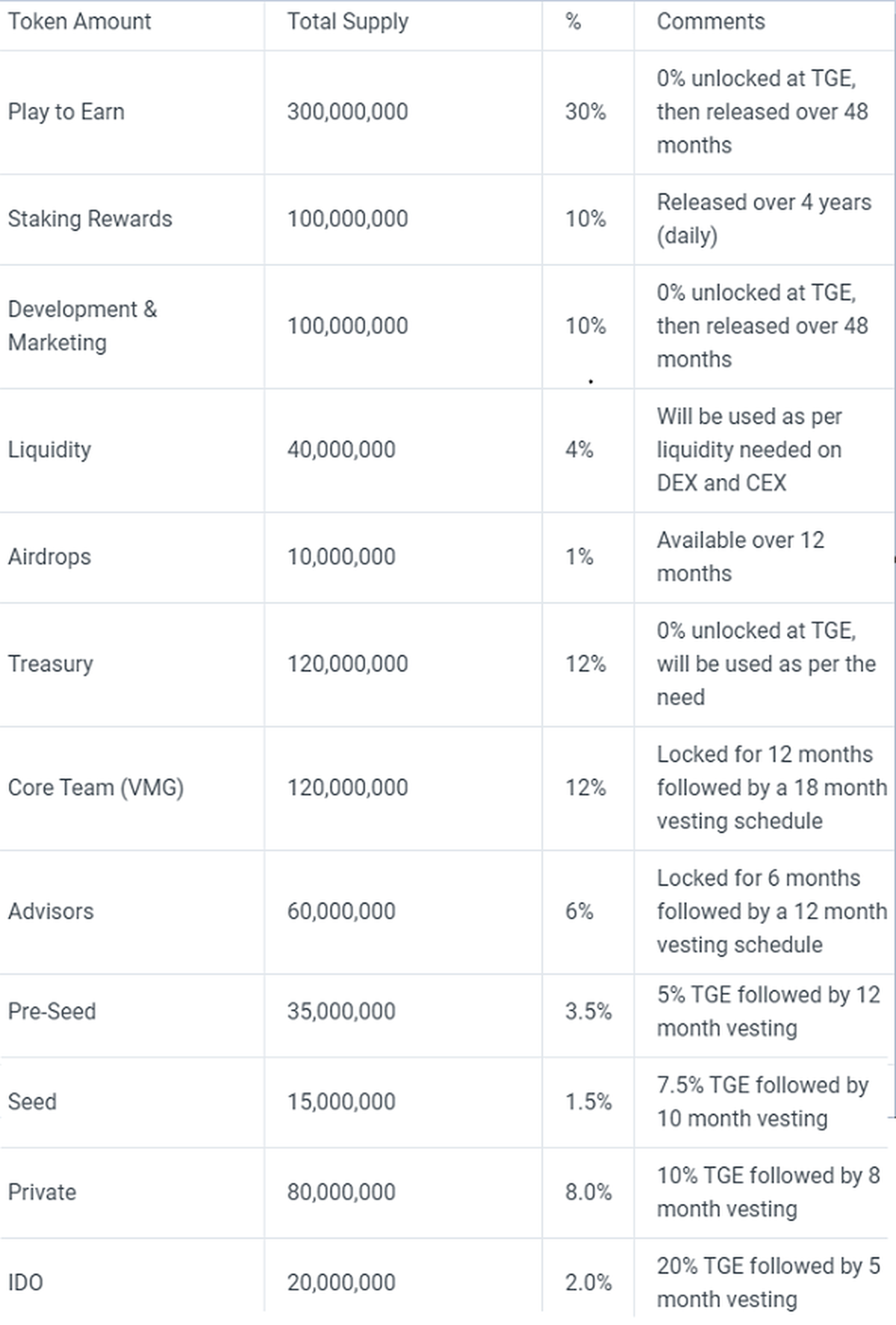Click the 20% TGE vesting comment
The width and height of the screenshot is (896, 1325).
768,1282
